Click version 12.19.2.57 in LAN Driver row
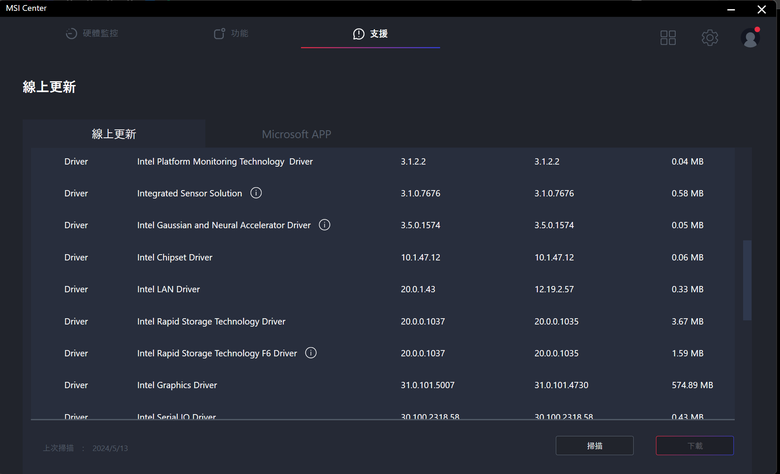Screen dimensions: 780x474 tap(554, 289)
